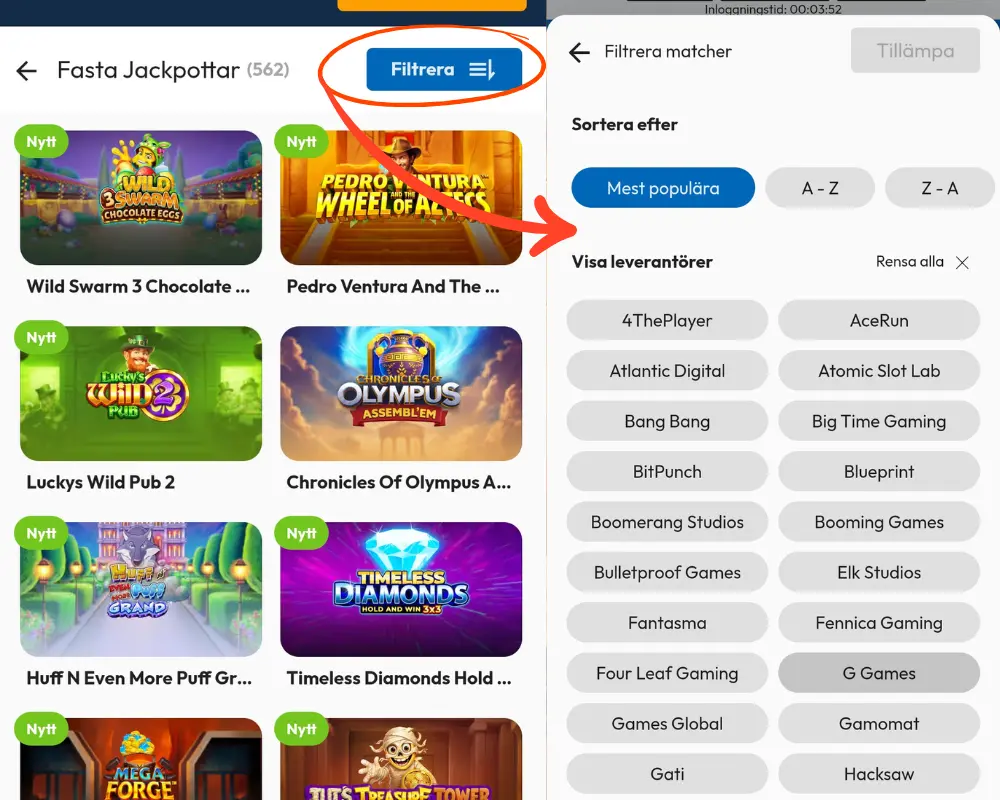Clear all providers via Rensa alla
This screenshot has height=800, width=1000.
pyautogui.click(x=909, y=262)
